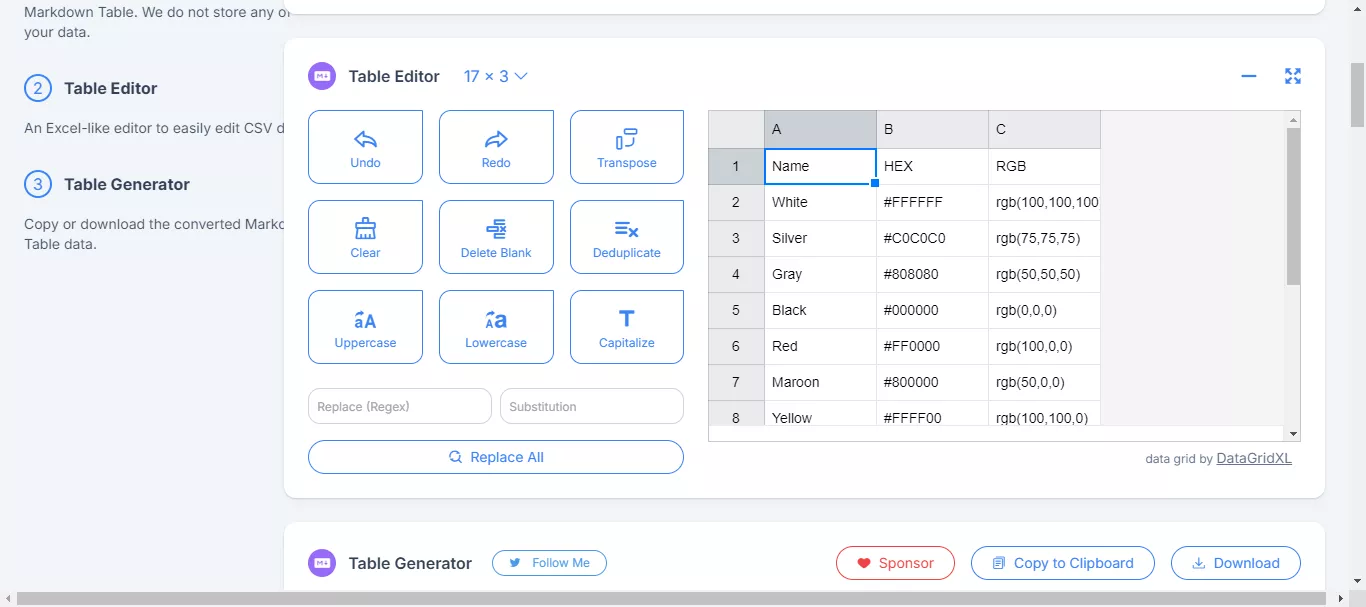
Task: Open the DataGridXL link
Action: point(1253,458)
